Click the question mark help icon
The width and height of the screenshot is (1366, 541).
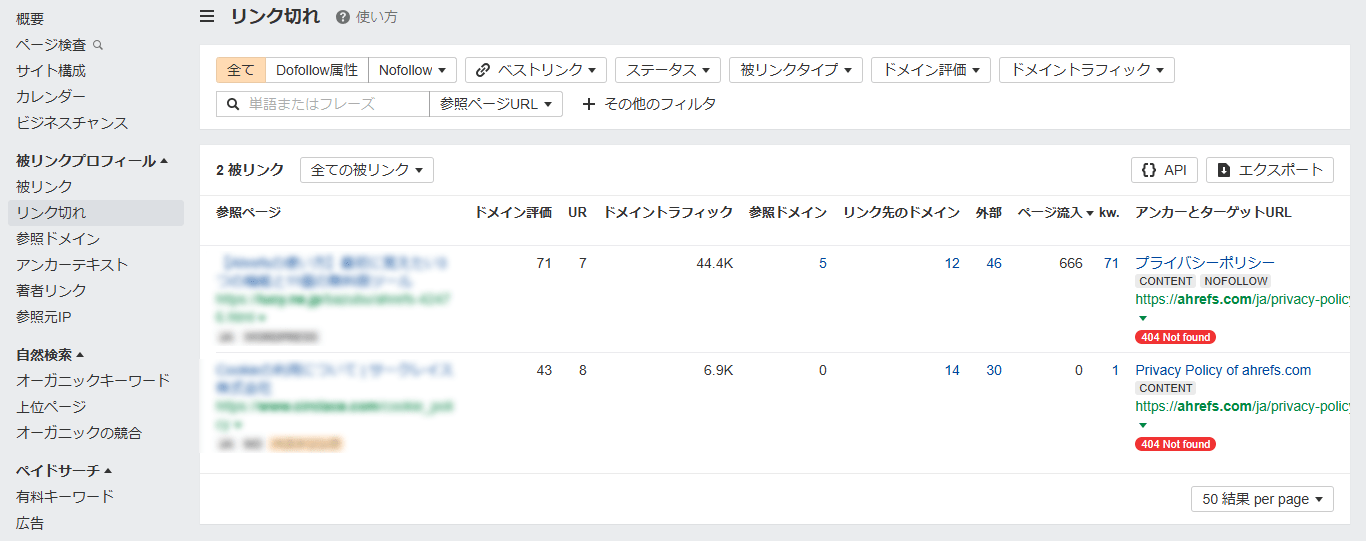click(x=343, y=17)
